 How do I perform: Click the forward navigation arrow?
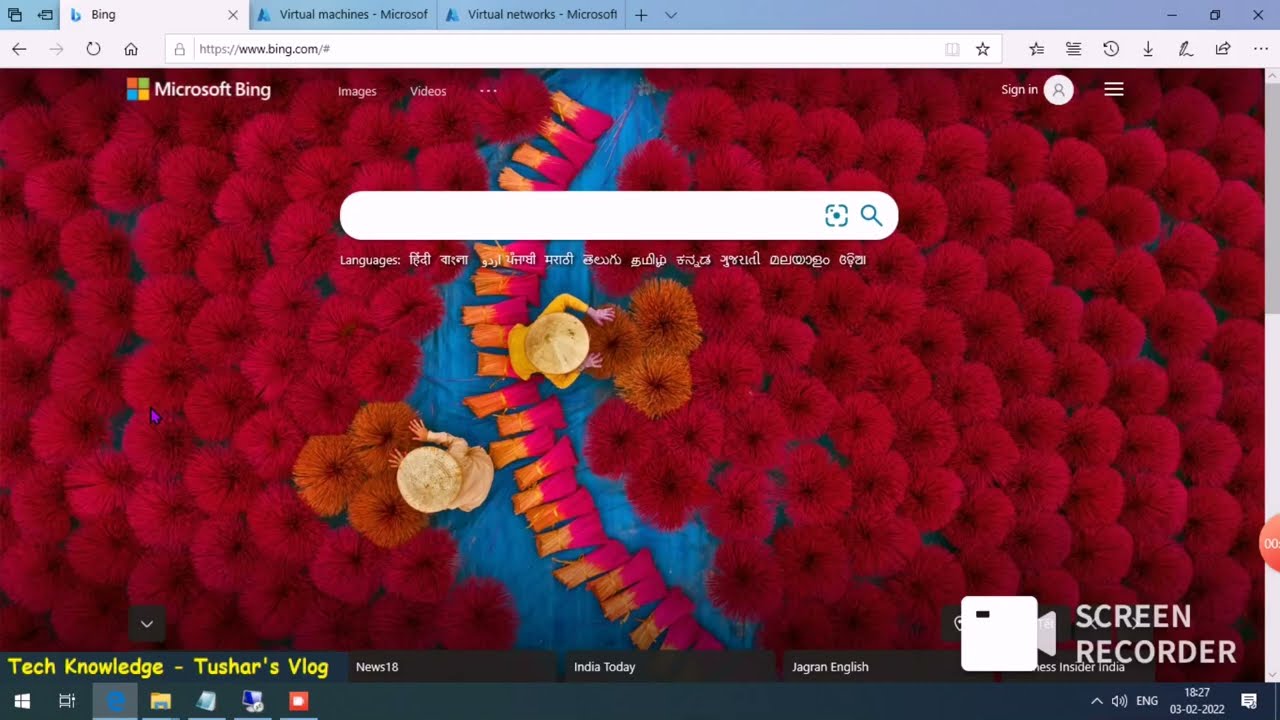[x=56, y=48]
